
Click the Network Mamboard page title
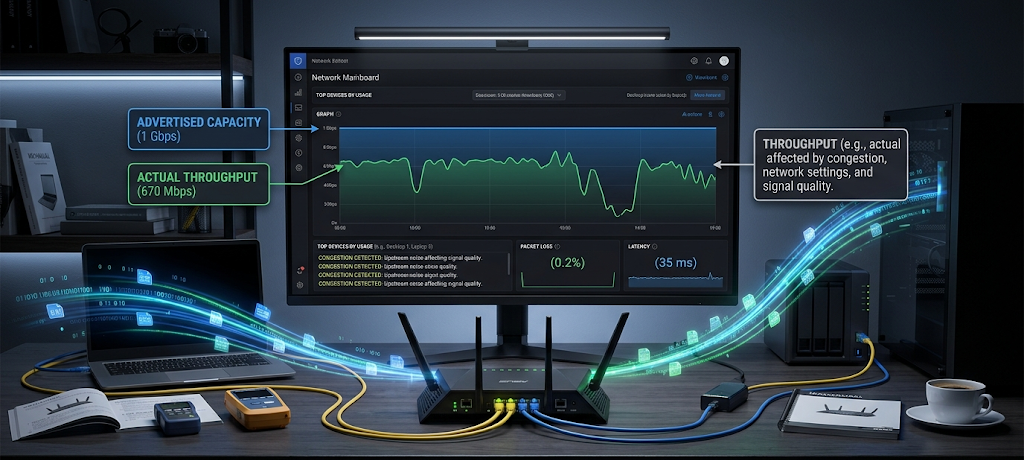345,77
